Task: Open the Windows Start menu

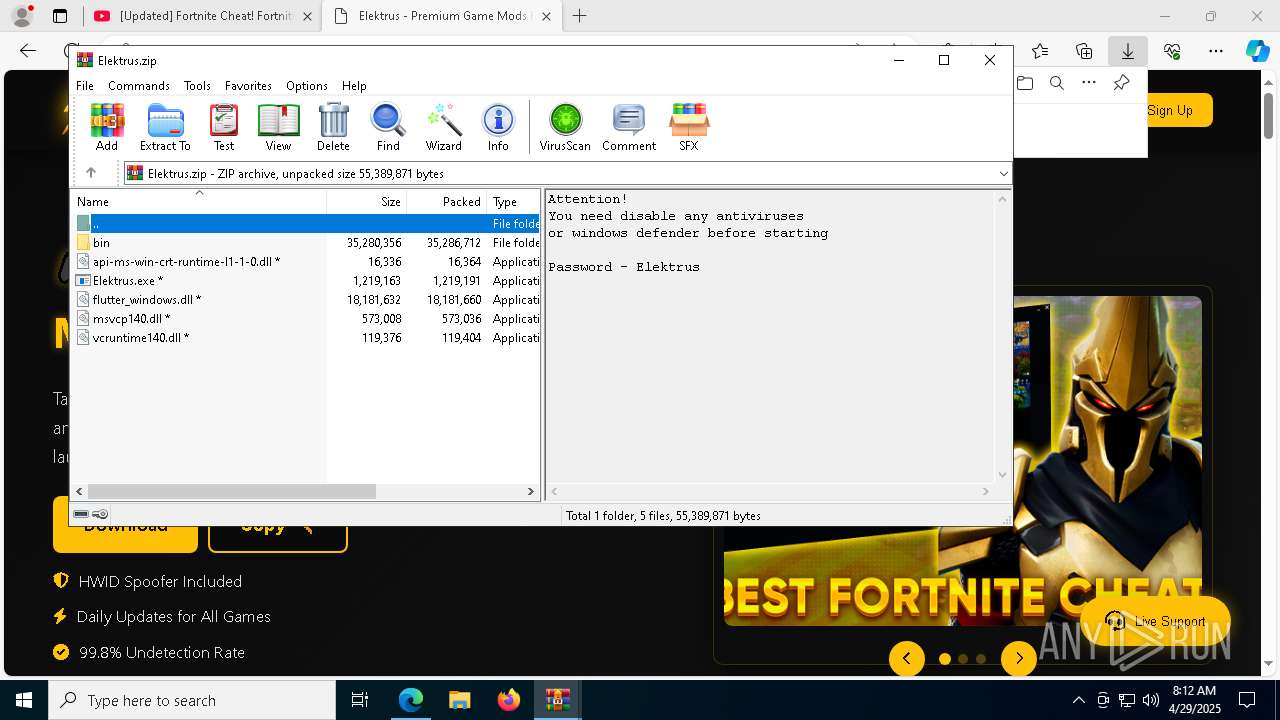Action: pyautogui.click(x=23, y=700)
